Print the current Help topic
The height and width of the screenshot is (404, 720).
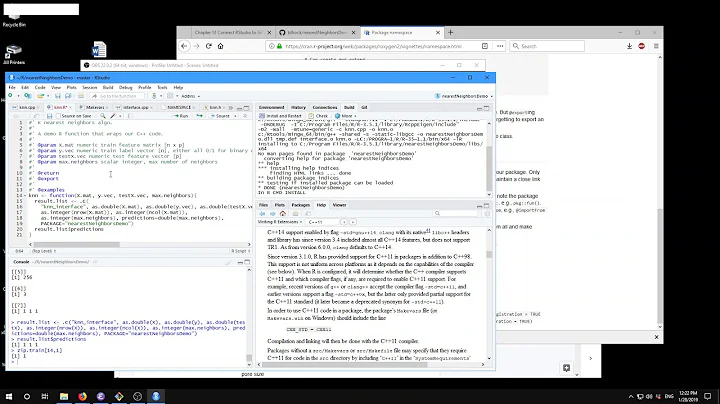[295, 213]
